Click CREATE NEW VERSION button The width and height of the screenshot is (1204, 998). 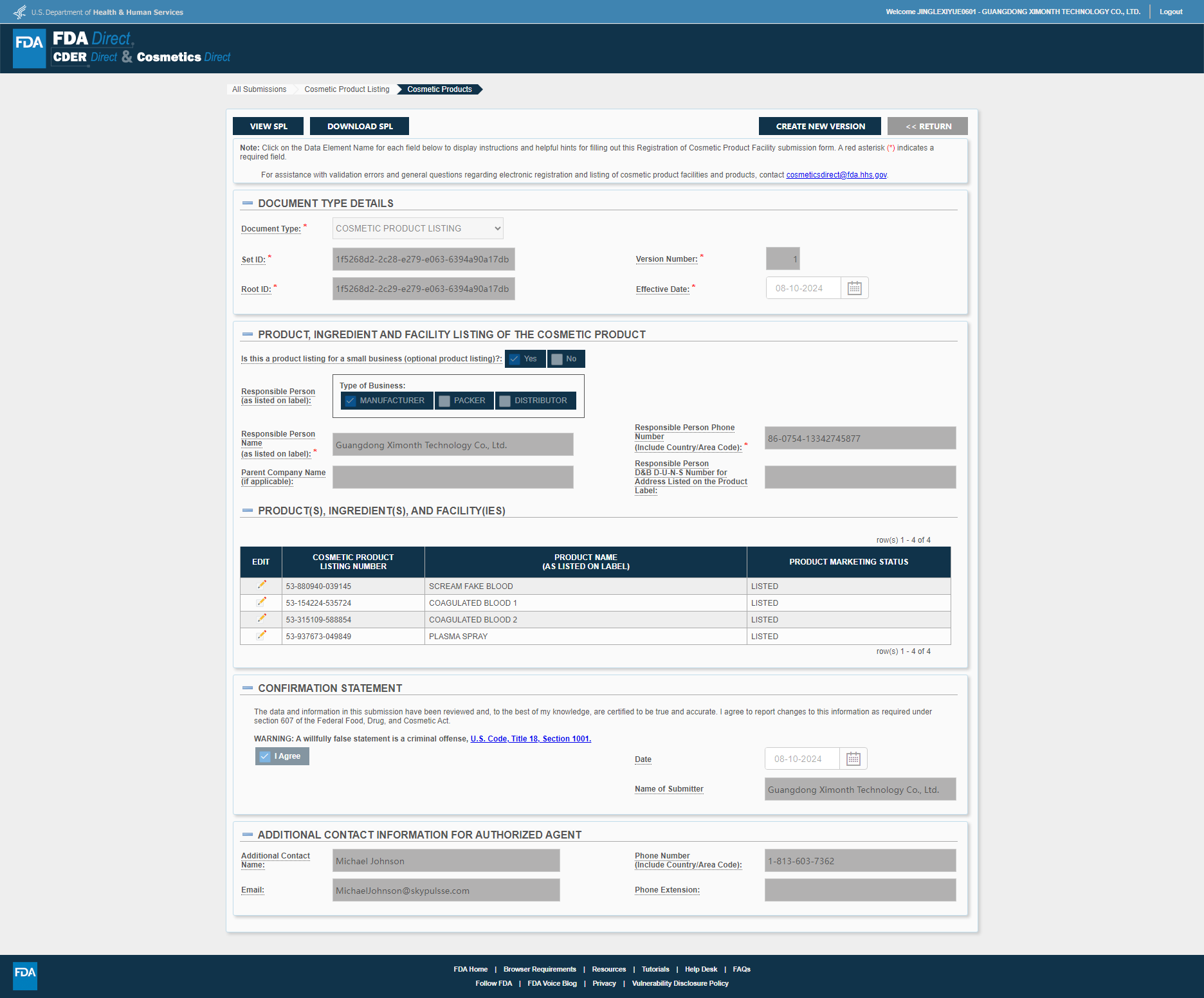coord(820,126)
